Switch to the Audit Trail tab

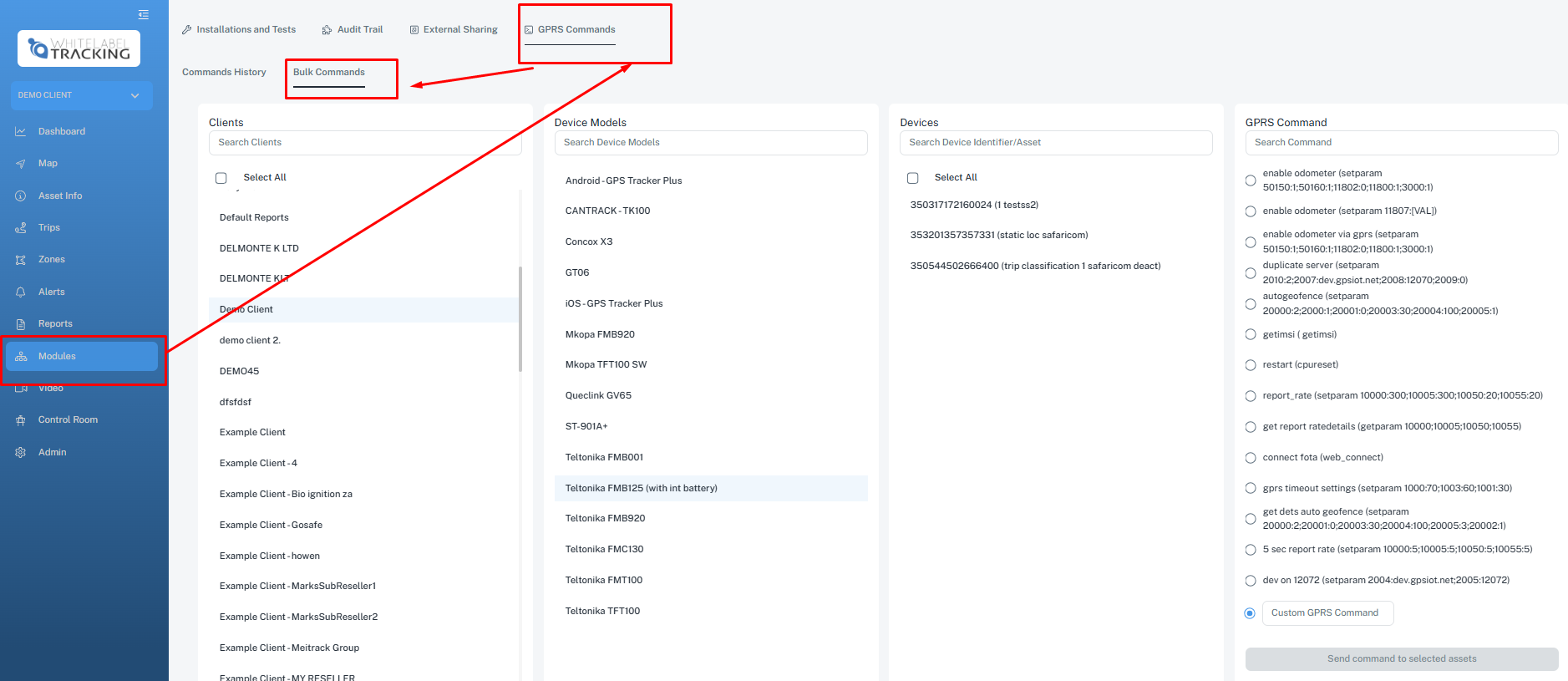point(353,30)
